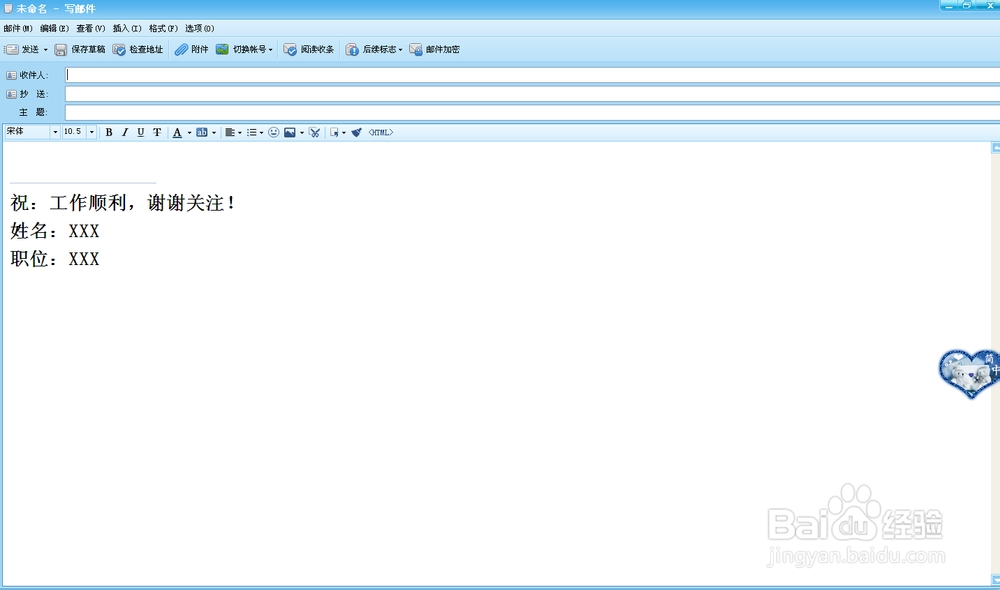Open the font size dropdown next to 10.5

(91, 131)
